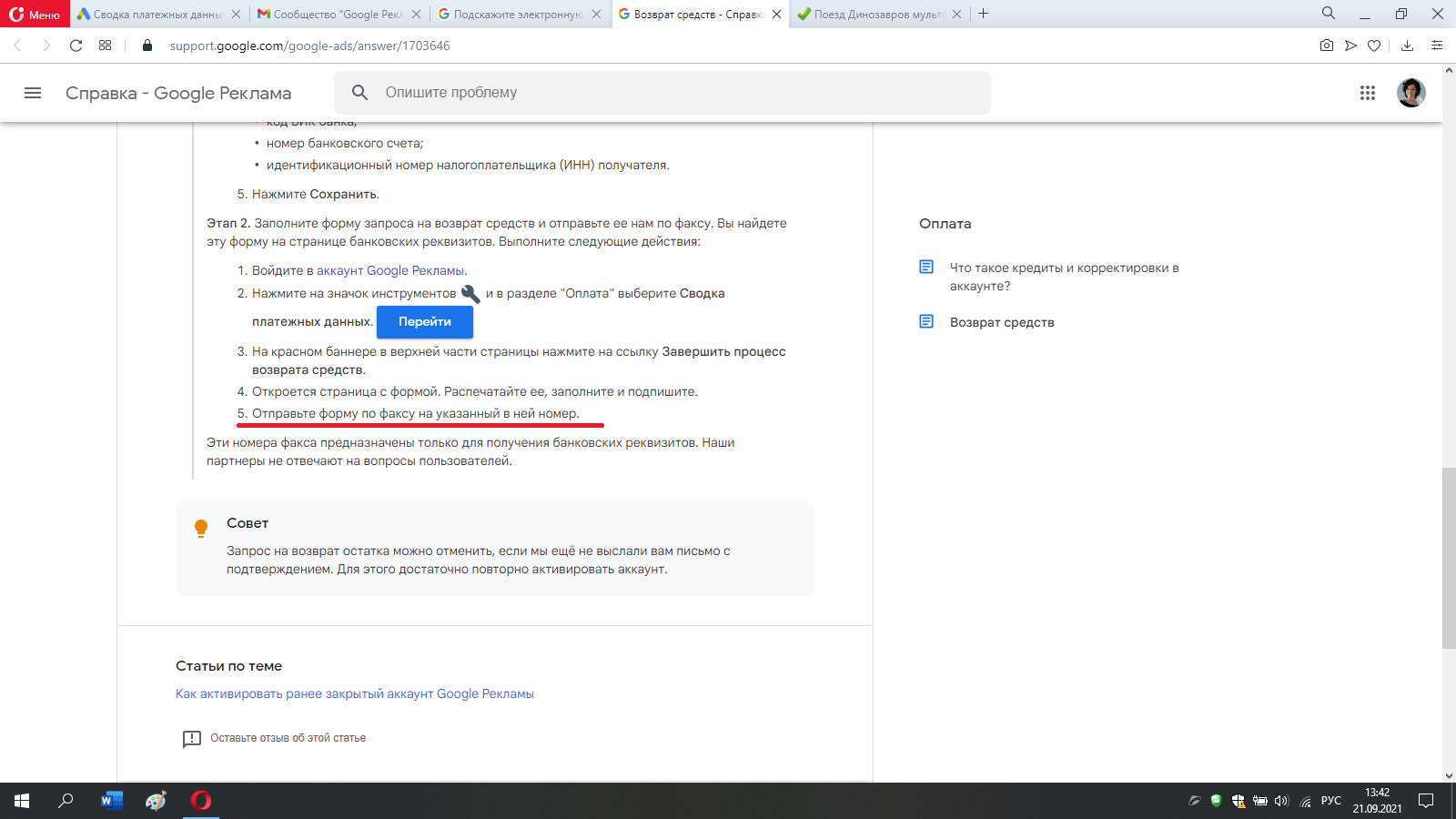Open Microsoft Word from taskbar

112,801
